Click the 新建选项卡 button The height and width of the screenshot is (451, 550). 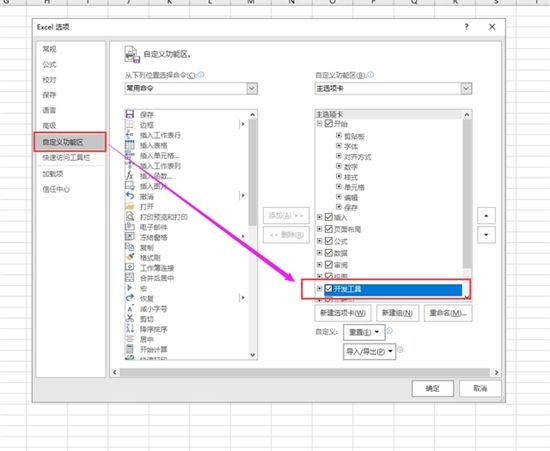[x=343, y=313]
